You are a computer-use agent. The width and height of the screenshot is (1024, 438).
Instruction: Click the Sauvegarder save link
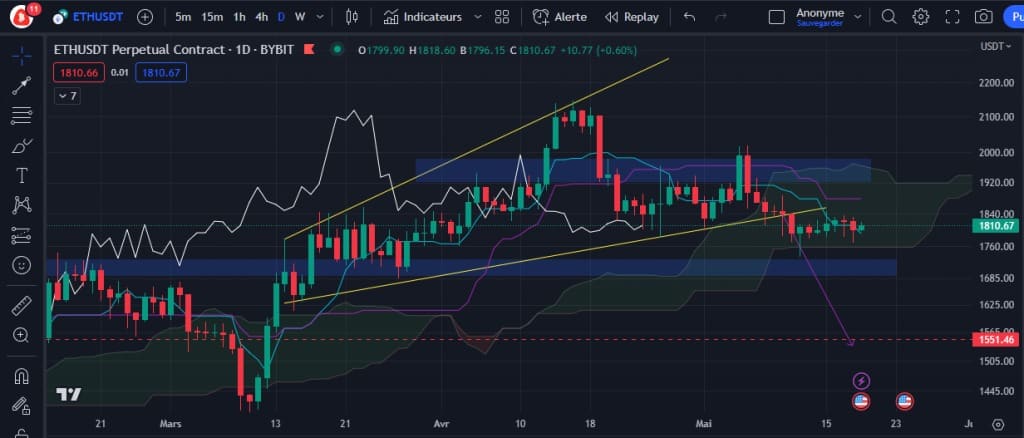coord(820,23)
